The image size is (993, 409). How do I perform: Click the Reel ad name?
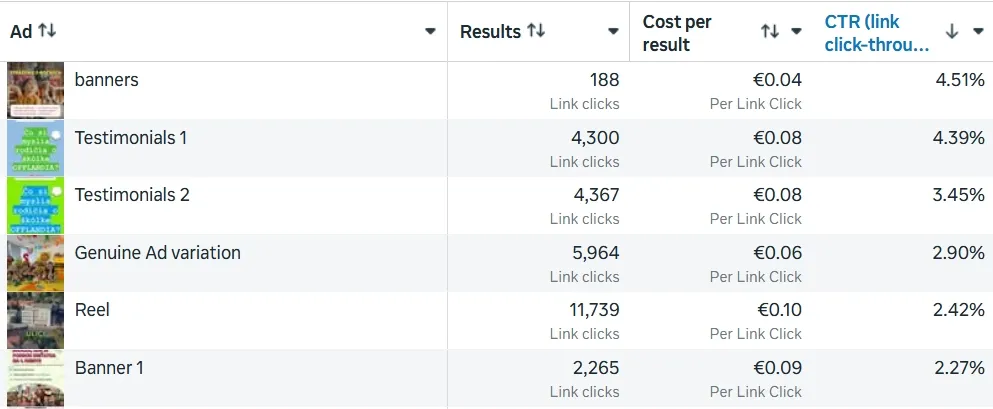tap(92, 310)
